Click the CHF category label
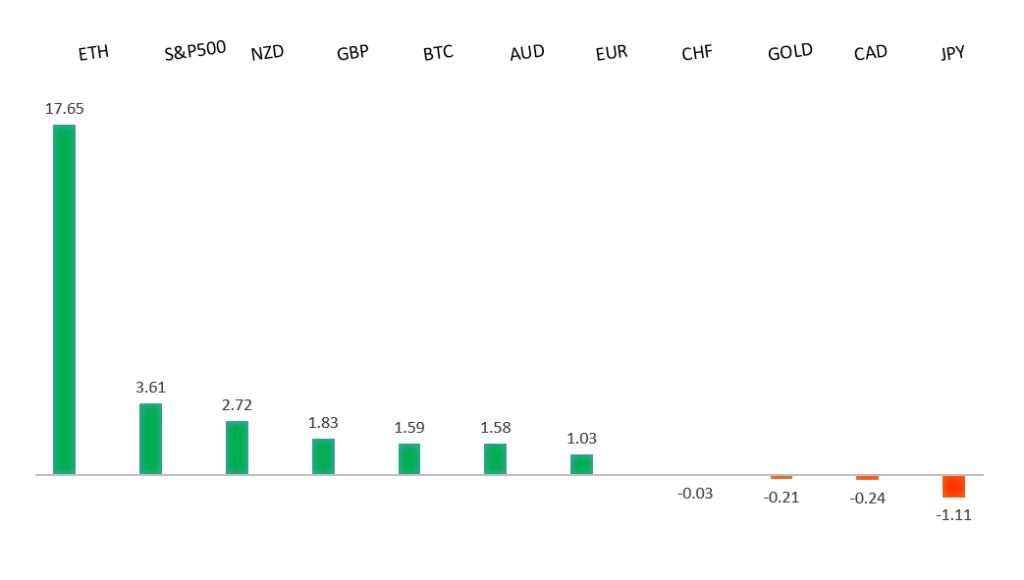 point(697,53)
